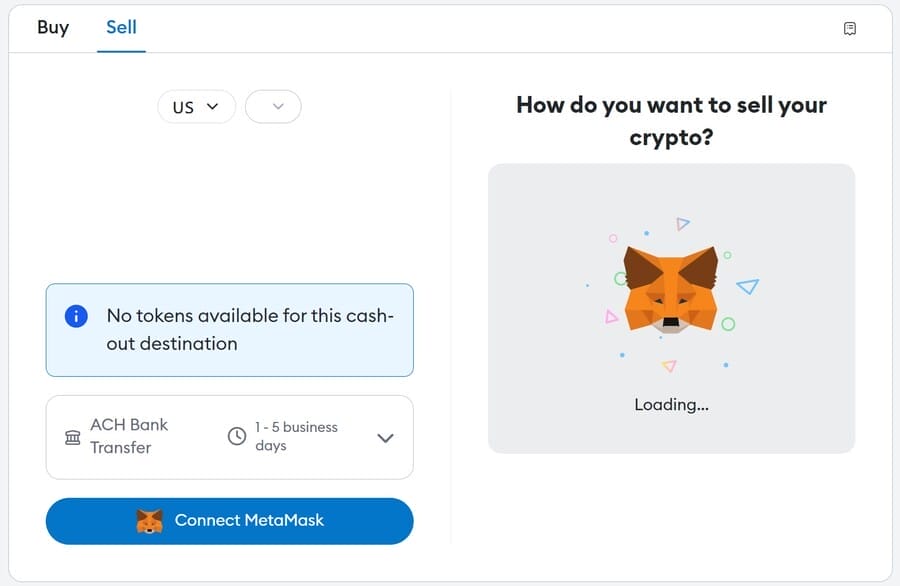Click the order history icon top right
900x586 pixels.
click(850, 28)
